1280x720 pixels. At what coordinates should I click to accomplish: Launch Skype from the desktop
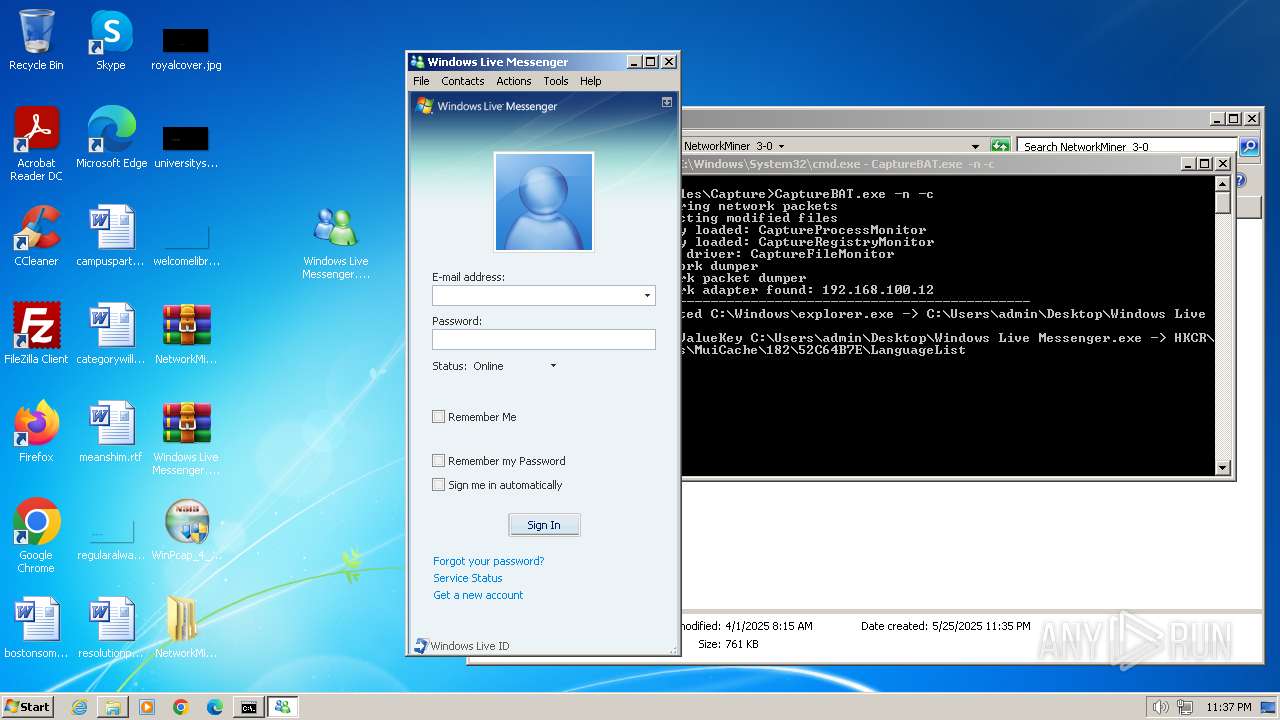111,42
